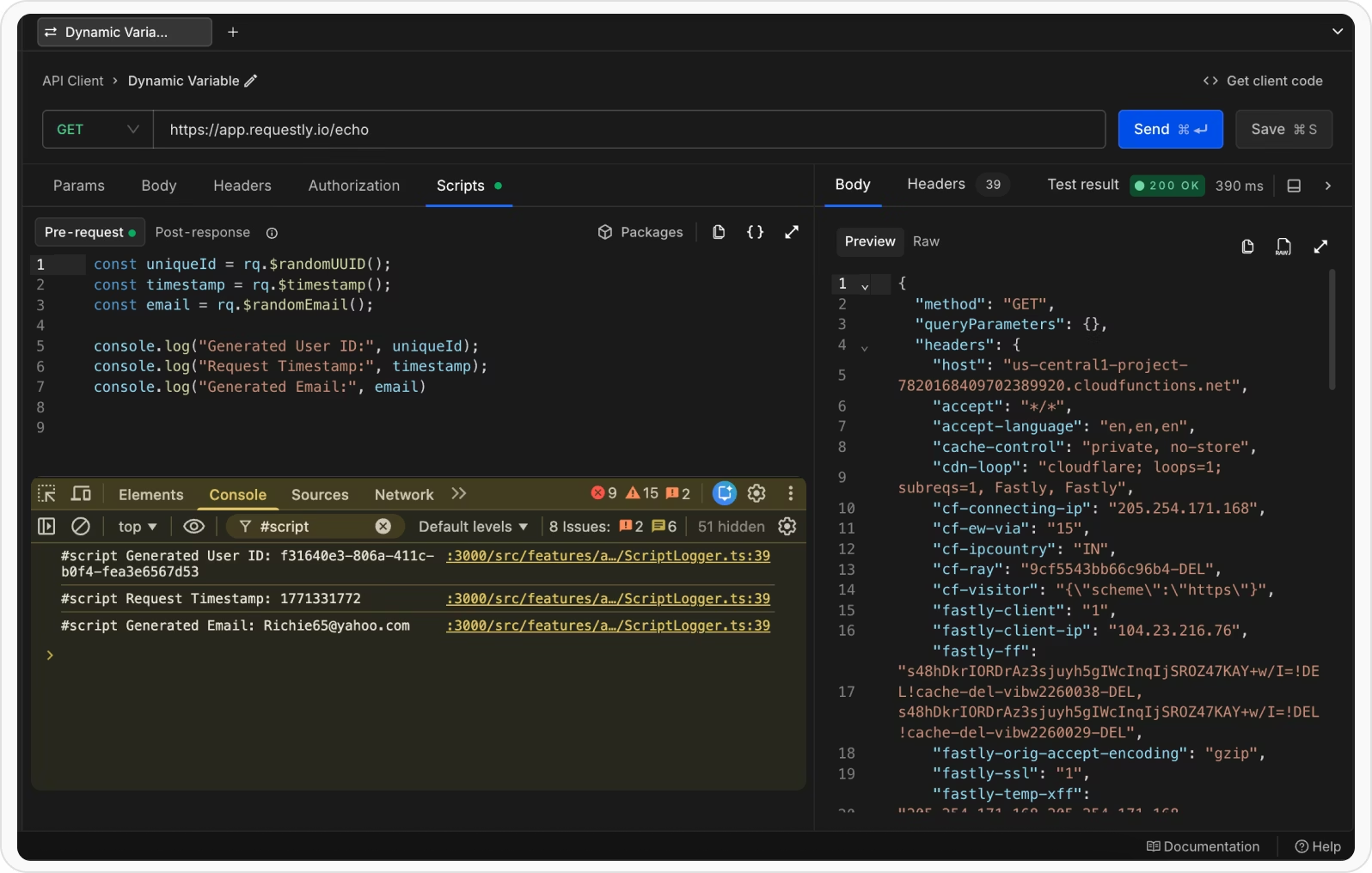Click the curly braces format script icon
Image resolution: width=1372 pixels, height=873 pixels.
point(755,232)
